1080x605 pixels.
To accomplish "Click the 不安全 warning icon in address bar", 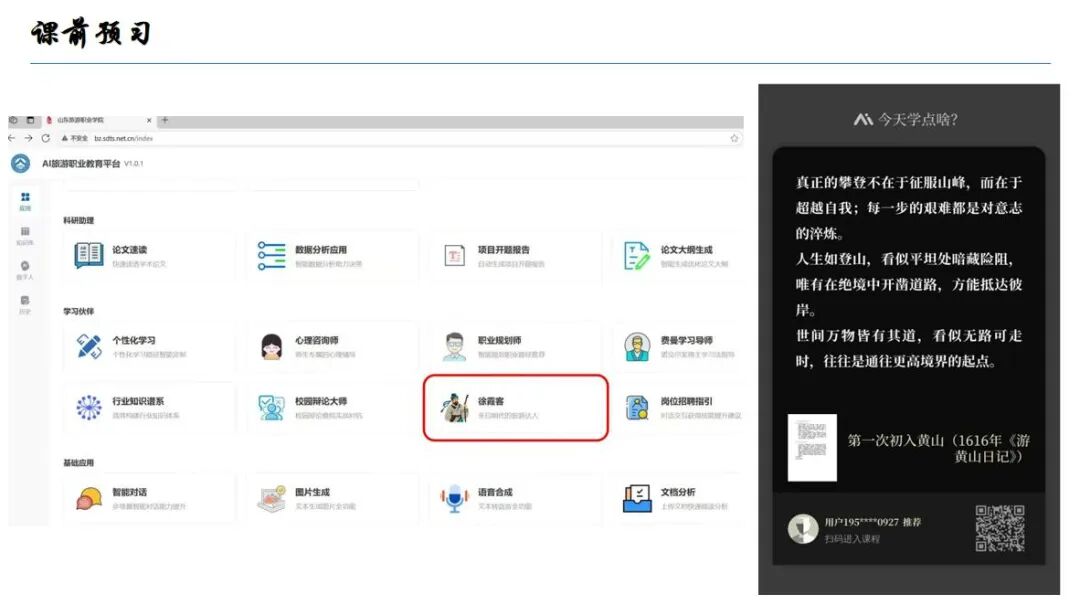I will pyautogui.click(x=65, y=139).
